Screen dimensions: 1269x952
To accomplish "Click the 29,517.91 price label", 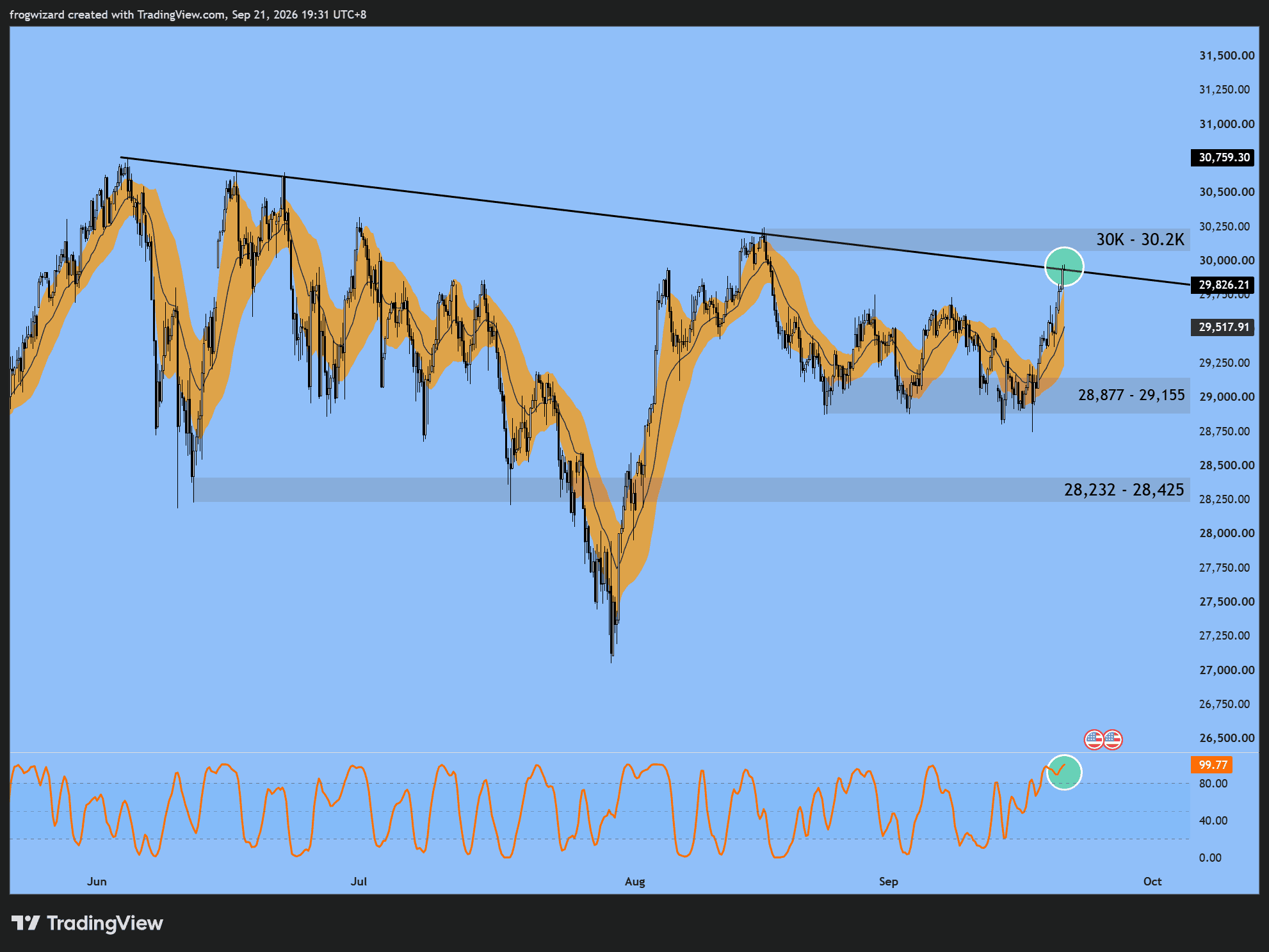I will [x=1223, y=327].
